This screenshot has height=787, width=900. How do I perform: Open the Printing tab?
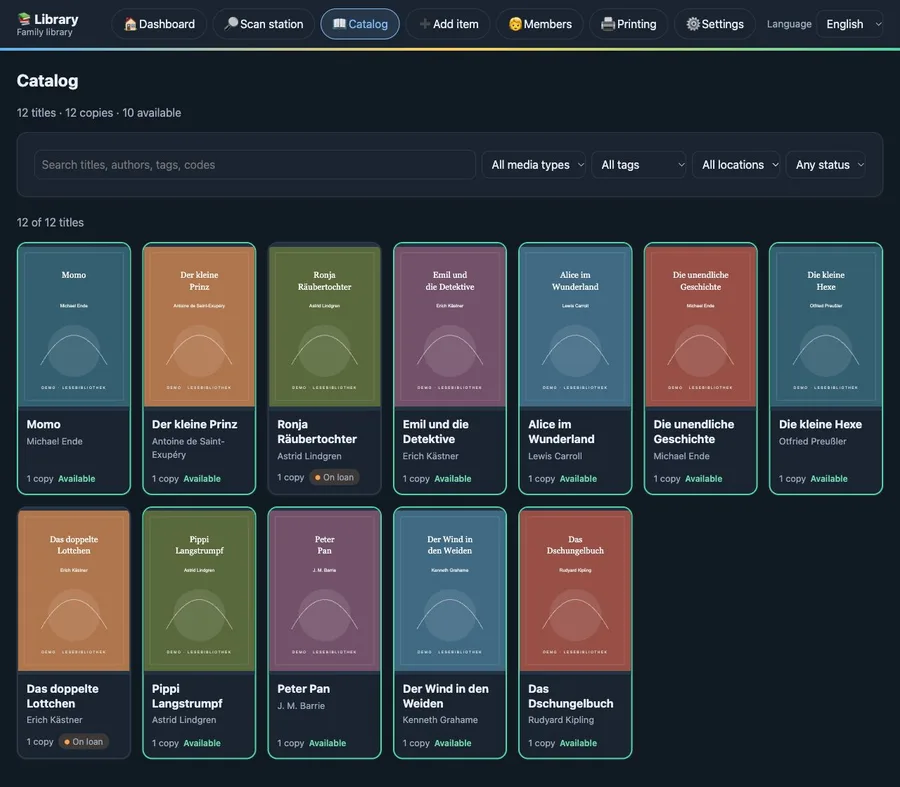click(x=629, y=24)
